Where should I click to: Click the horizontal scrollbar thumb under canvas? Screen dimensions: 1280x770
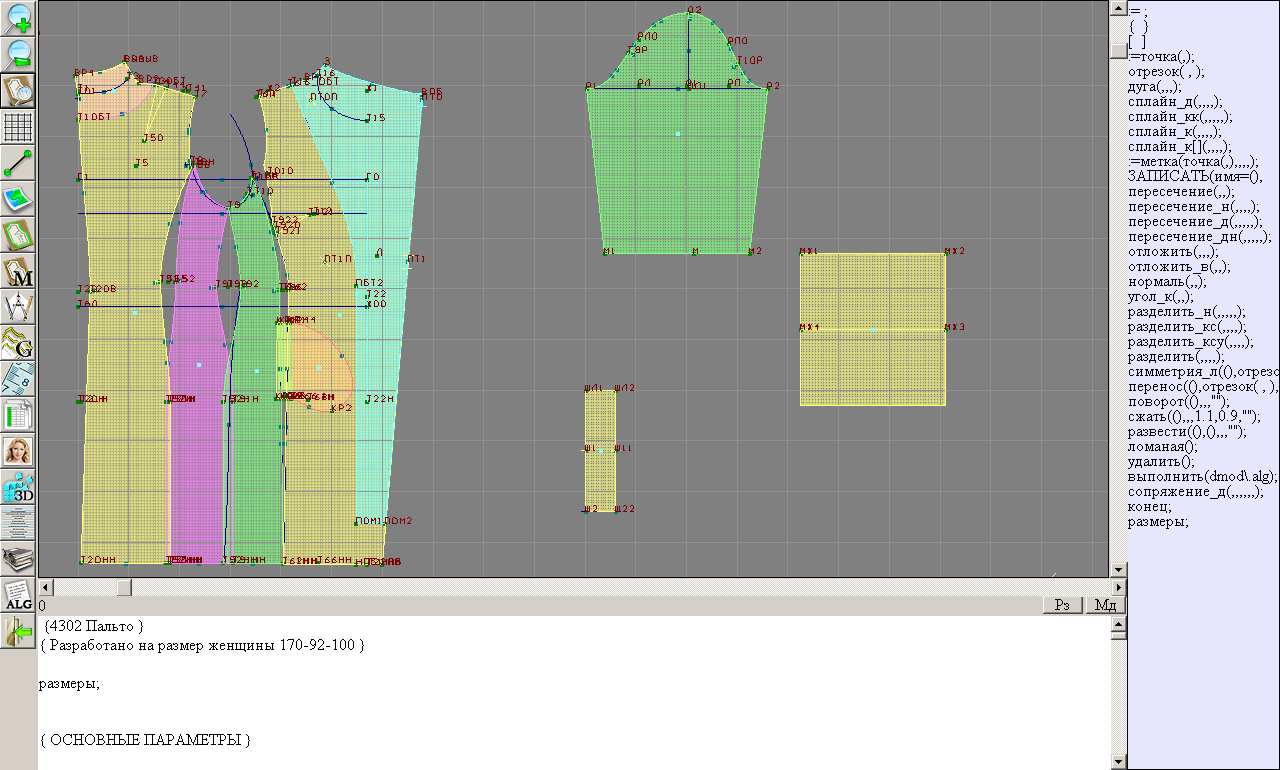coord(123,587)
